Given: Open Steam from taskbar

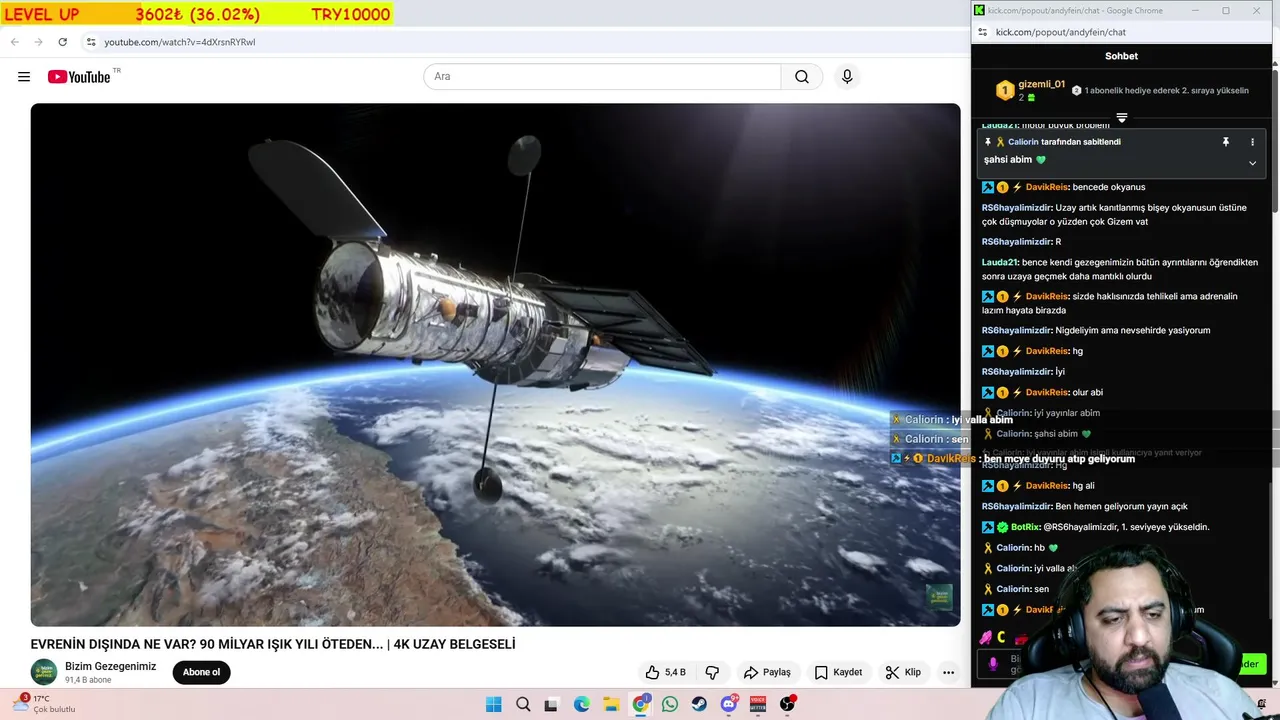Looking at the screenshot, I should tap(699, 704).
